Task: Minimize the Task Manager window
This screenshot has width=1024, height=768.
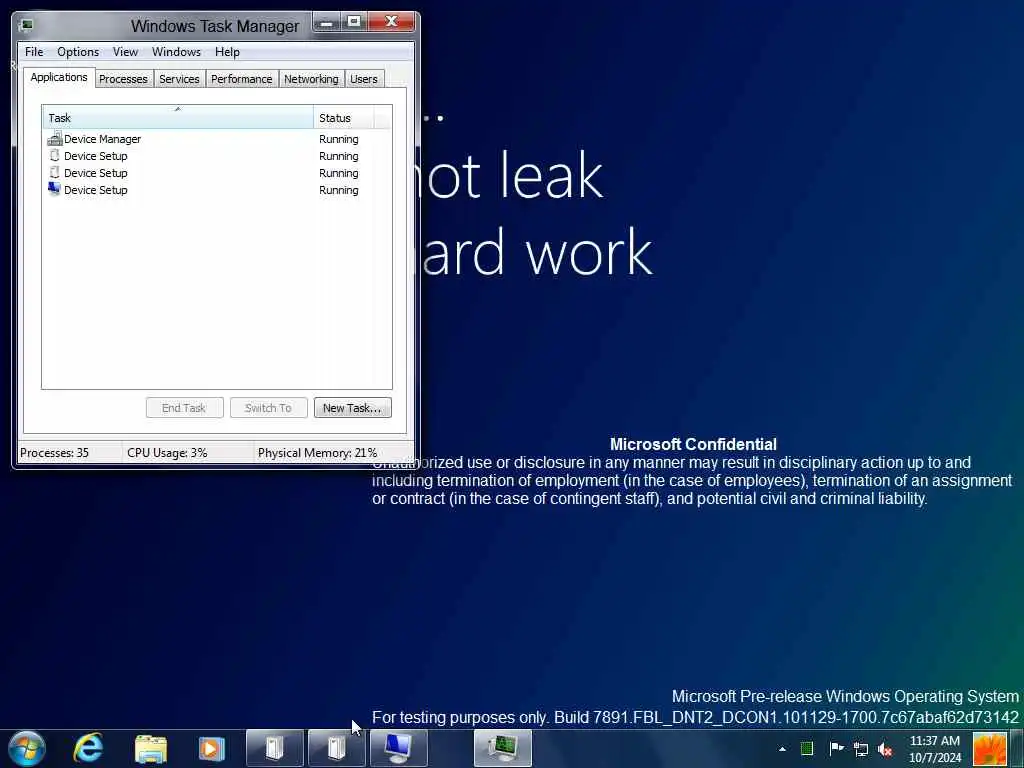Action: click(327, 22)
